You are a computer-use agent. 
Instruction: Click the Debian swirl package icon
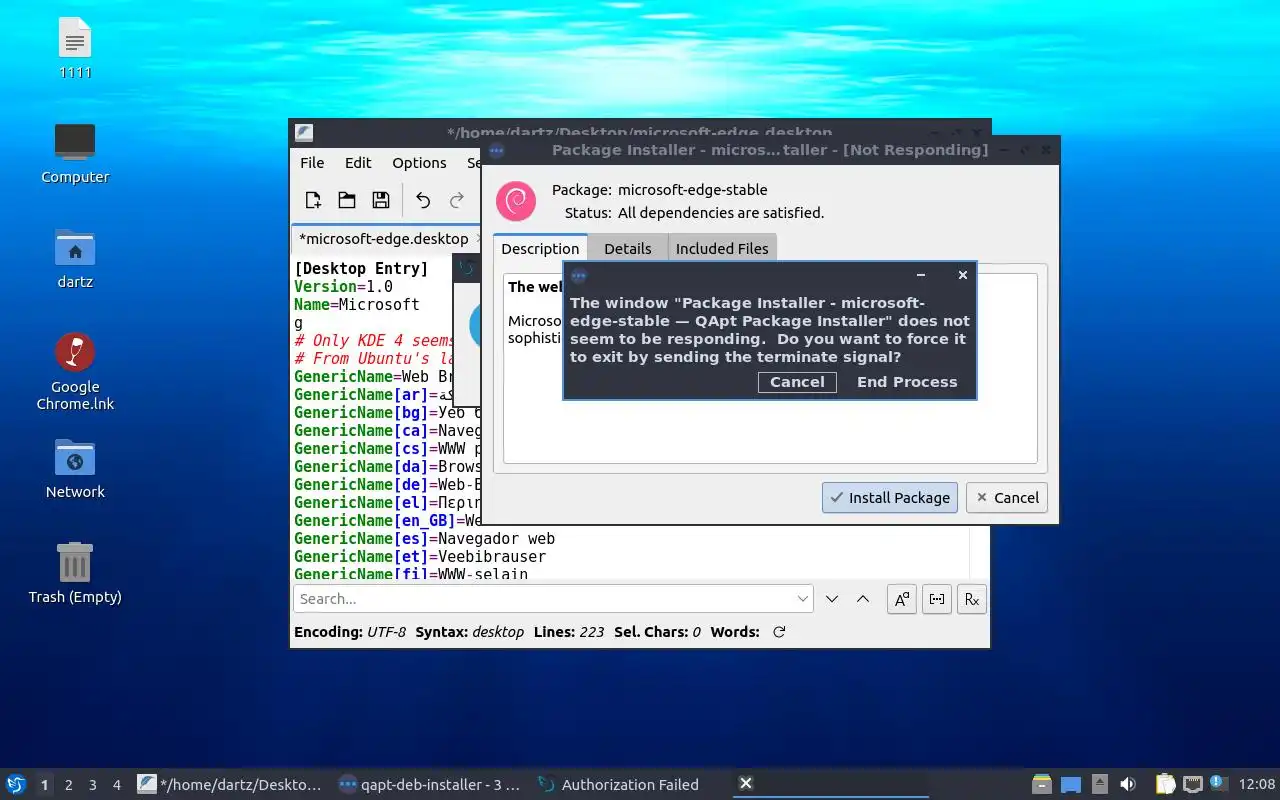[516, 201]
